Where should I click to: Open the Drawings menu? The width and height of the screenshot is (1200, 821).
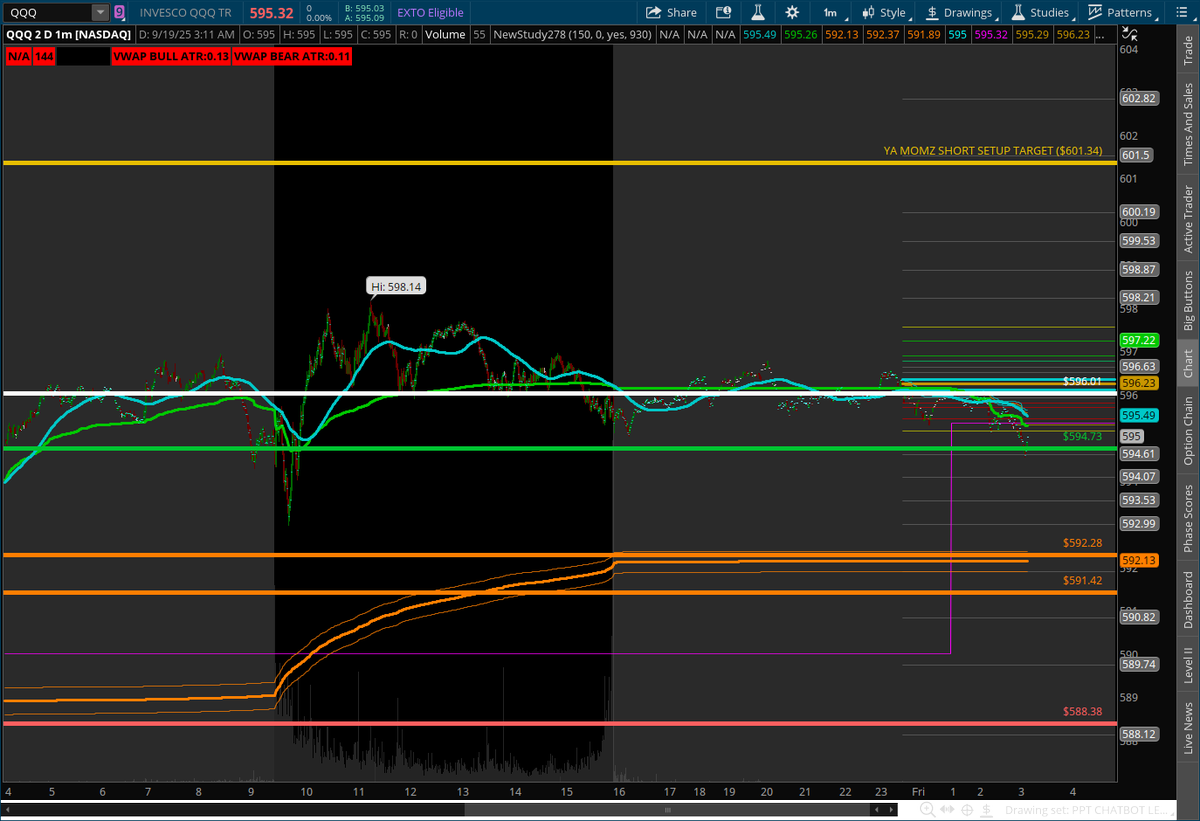[963, 13]
